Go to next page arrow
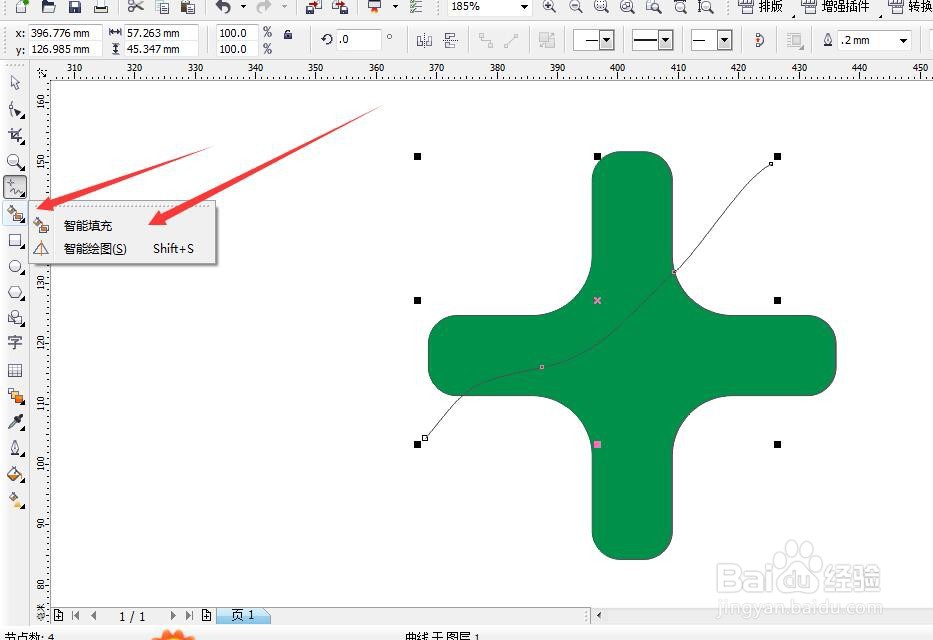This screenshot has width=933, height=640. 173,616
